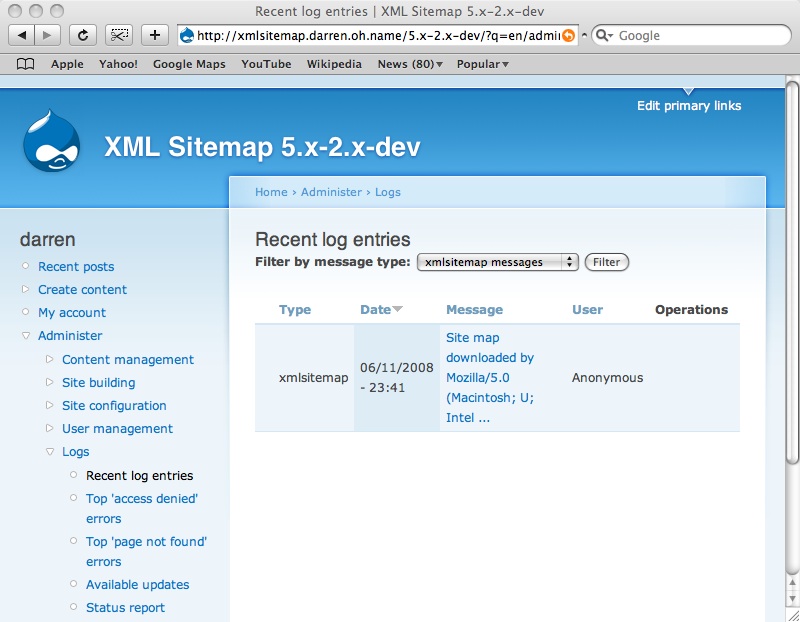The width and height of the screenshot is (800, 622).
Task: Sort the table by User column
Action: point(587,310)
